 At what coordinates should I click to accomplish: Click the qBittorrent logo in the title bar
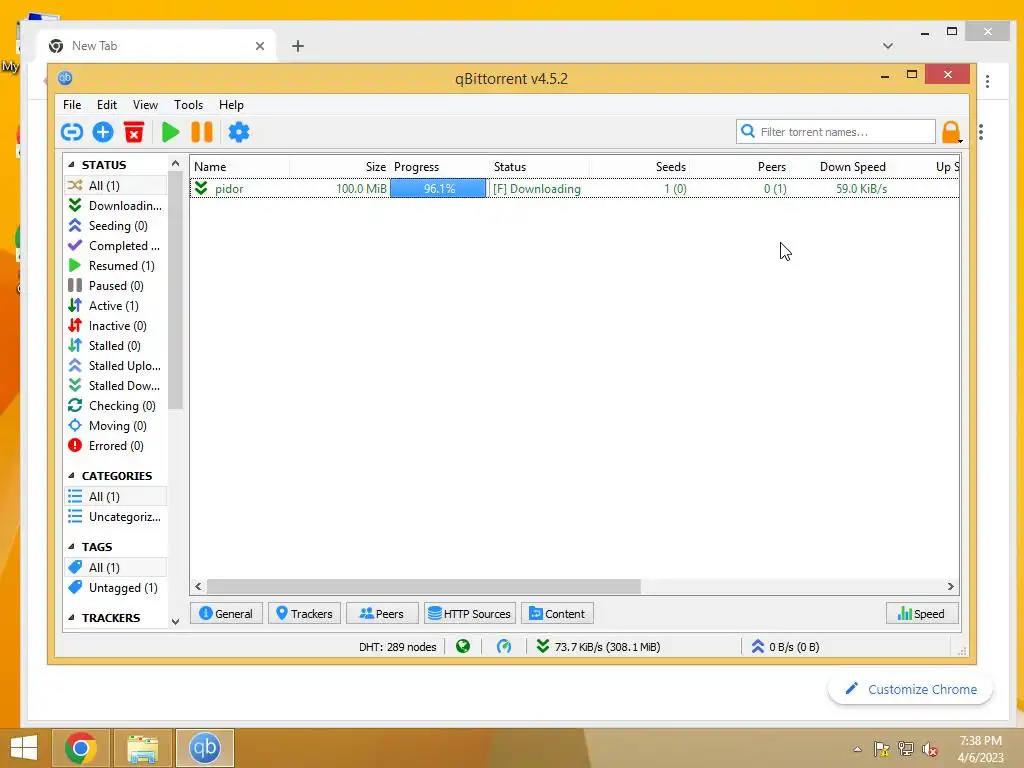tap(65, 78)
